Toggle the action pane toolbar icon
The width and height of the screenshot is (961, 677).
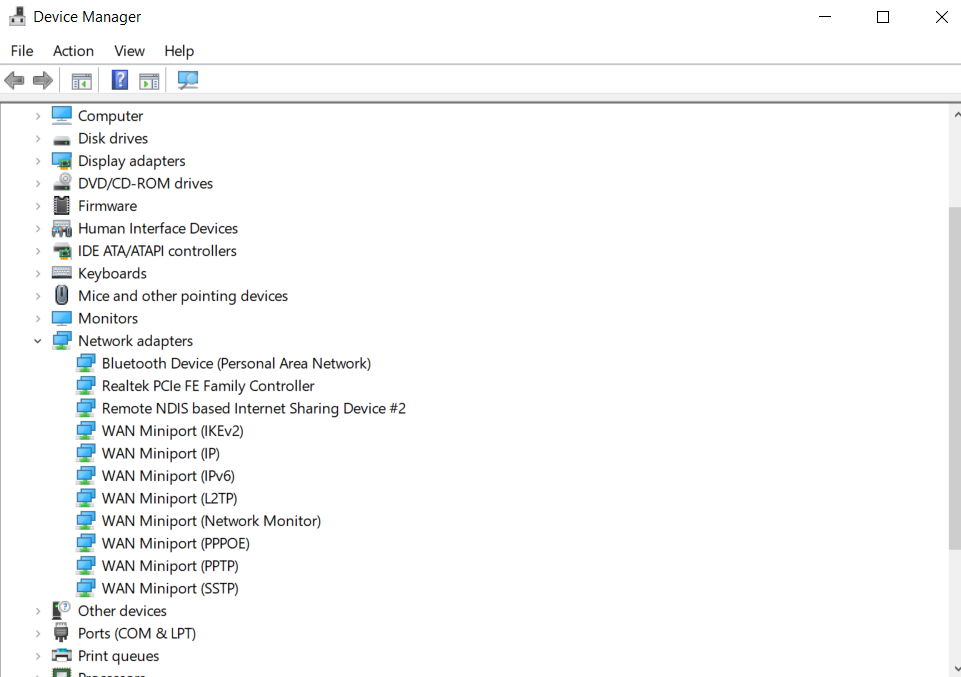[149, 81]
